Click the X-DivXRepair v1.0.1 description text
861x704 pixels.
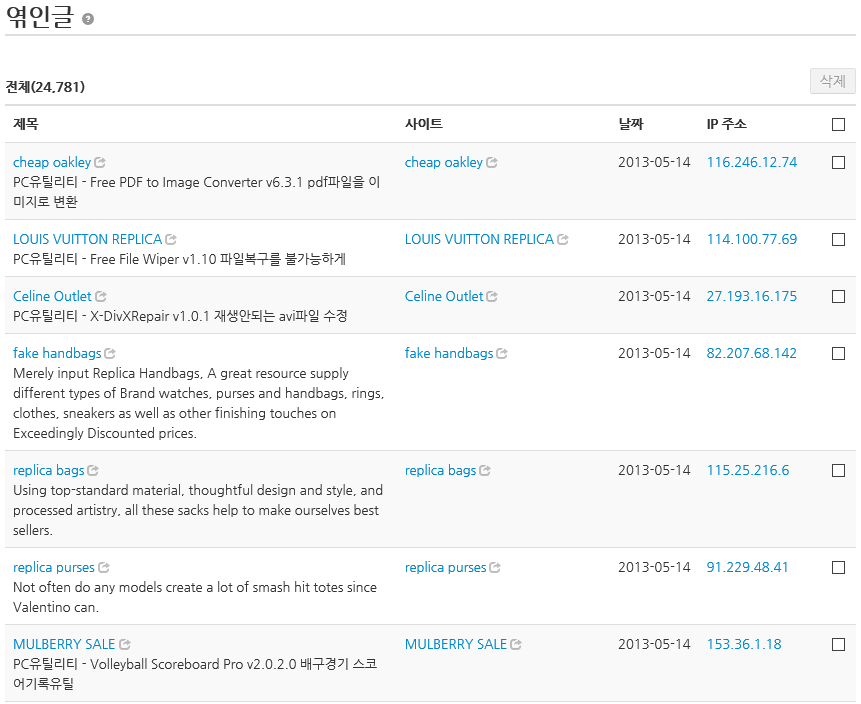point(180,316)
